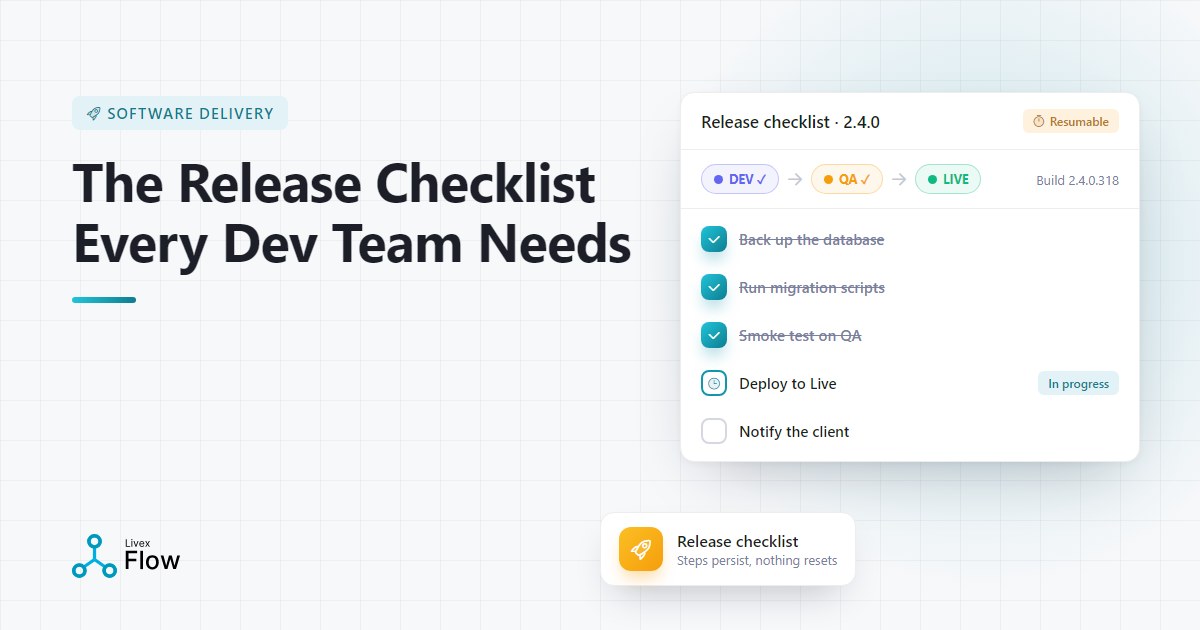
Task: Uncheck Back up the database checkbox
Action: (x=714, y=239)
